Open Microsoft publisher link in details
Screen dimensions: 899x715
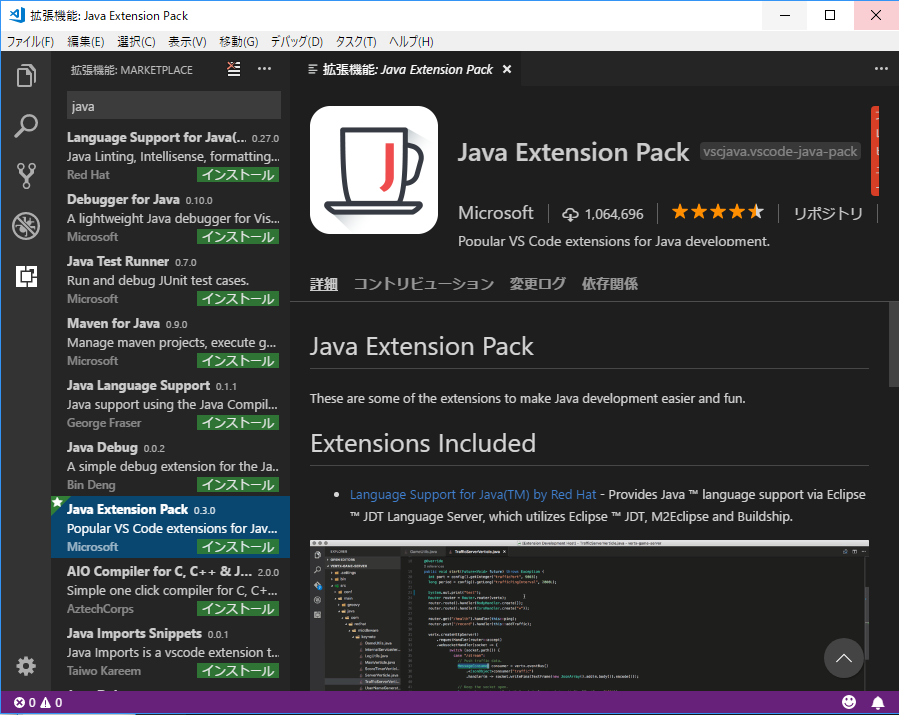click(495, 213)
